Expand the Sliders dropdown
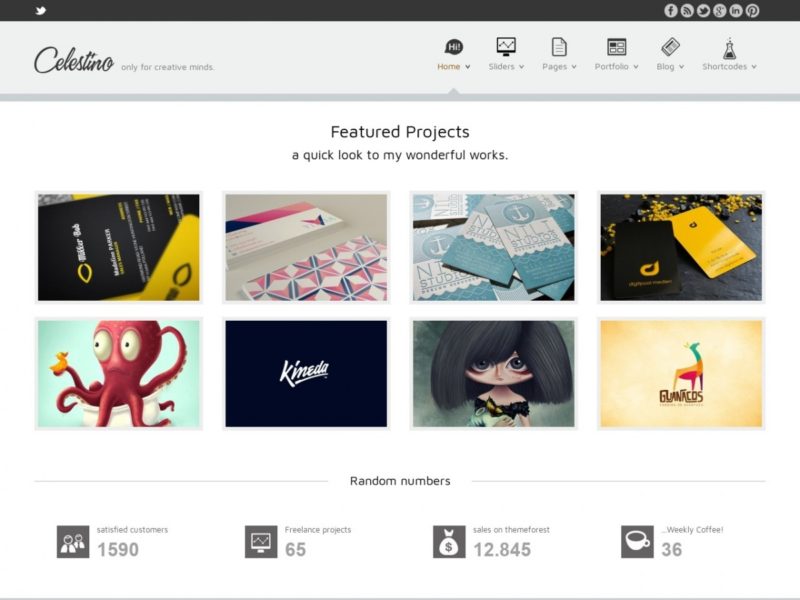800x600 pixels. coord(505,66)
